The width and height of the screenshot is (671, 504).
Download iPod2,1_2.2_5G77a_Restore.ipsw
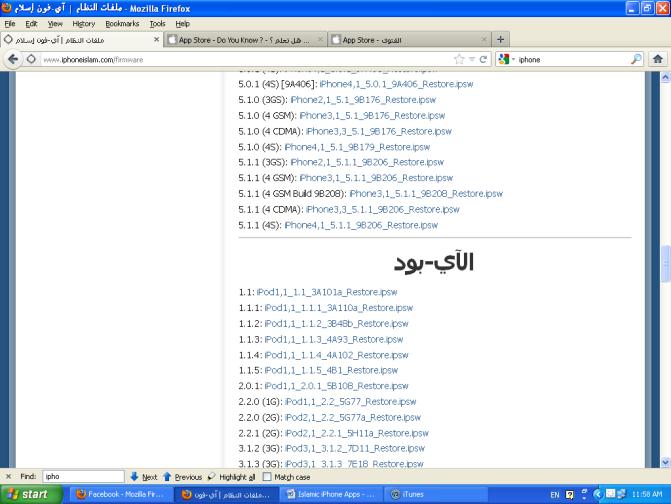click(x=353, y=417)
